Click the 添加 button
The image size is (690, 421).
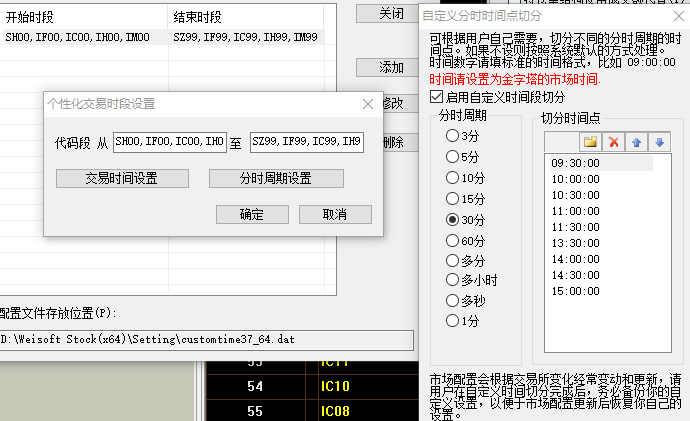(387, 68)
